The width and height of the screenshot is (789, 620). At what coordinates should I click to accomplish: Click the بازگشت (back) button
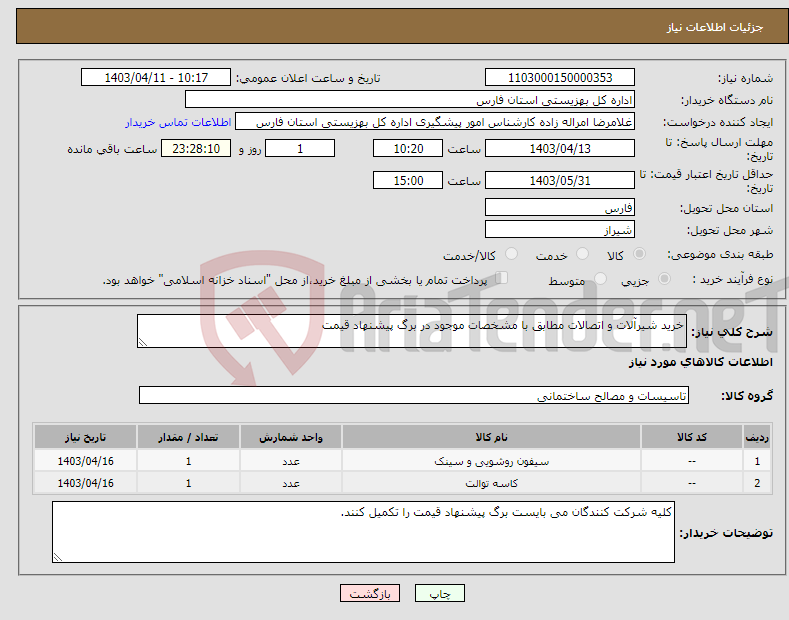click(x=370, y=593)
